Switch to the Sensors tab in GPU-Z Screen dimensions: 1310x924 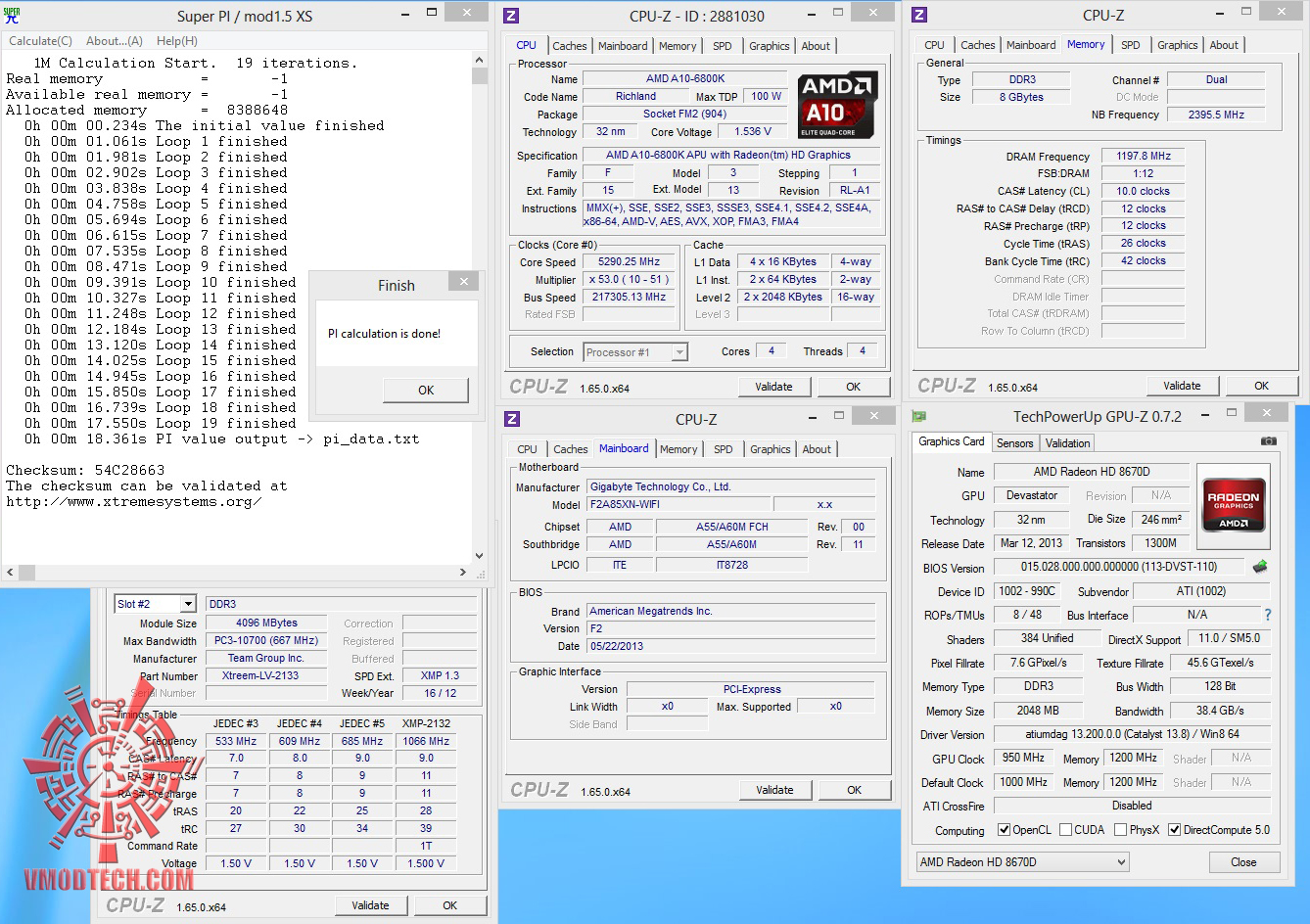click(x=1014, y=443)
